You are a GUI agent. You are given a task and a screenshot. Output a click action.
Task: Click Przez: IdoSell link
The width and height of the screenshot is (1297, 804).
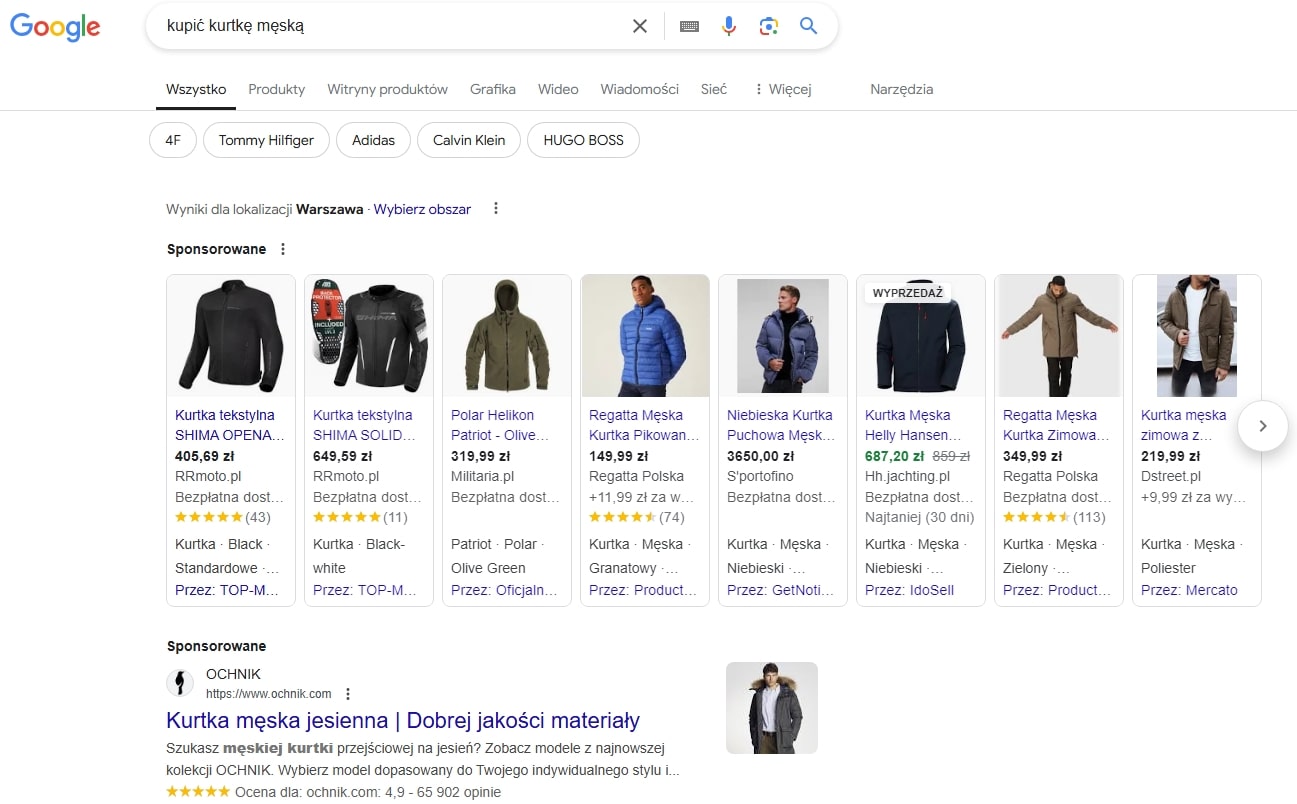pos(910,590)
